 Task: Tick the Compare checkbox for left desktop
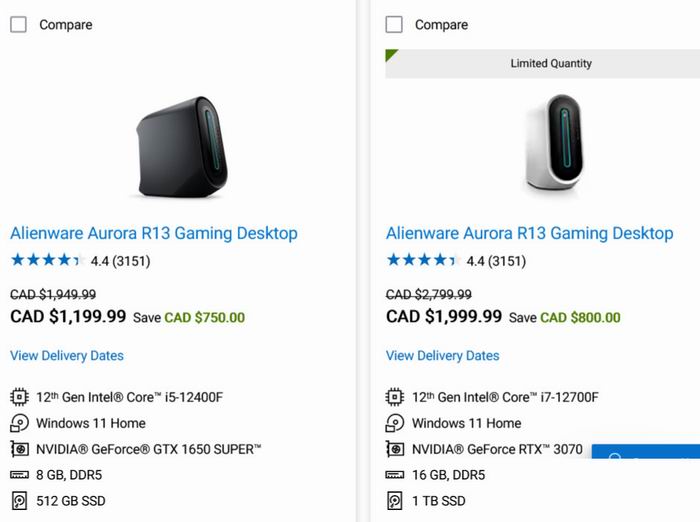18,25
